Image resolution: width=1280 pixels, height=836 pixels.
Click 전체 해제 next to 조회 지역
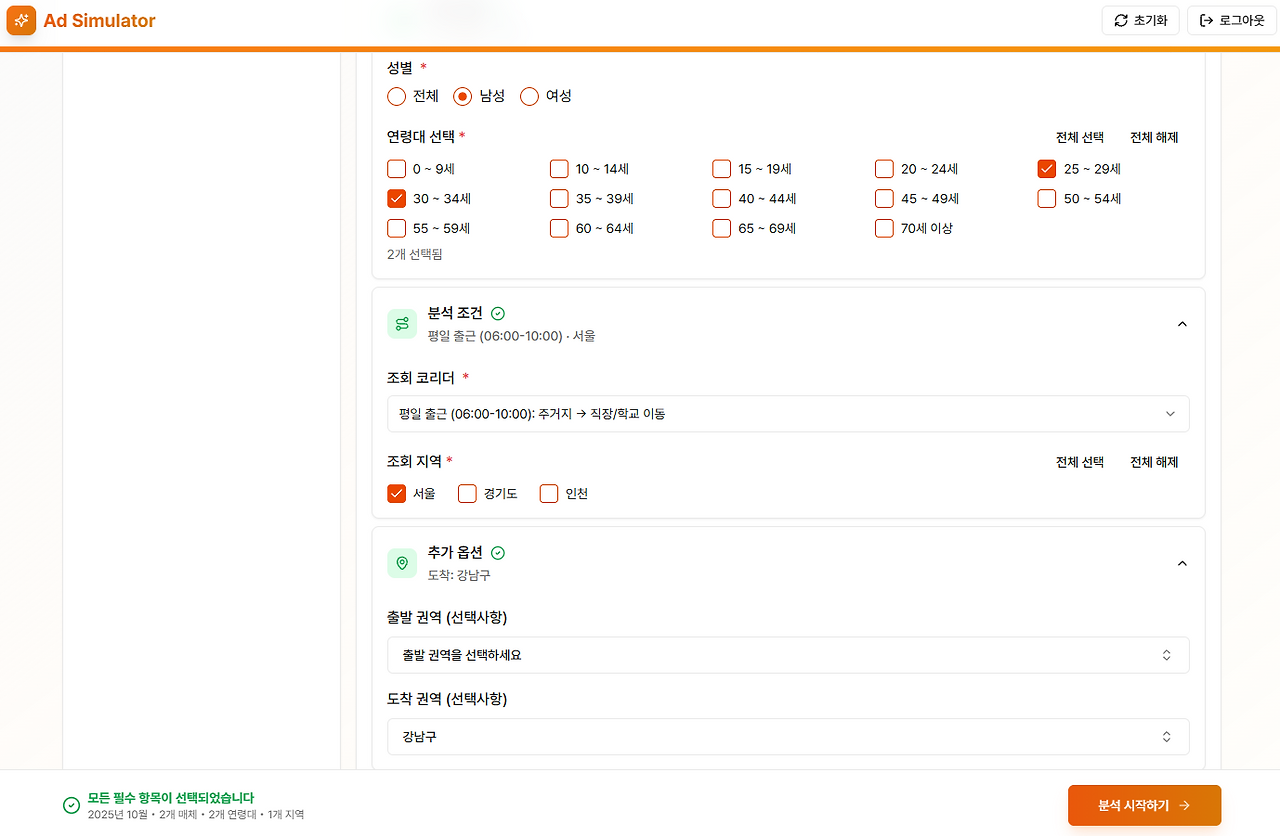pos(1153,461)
